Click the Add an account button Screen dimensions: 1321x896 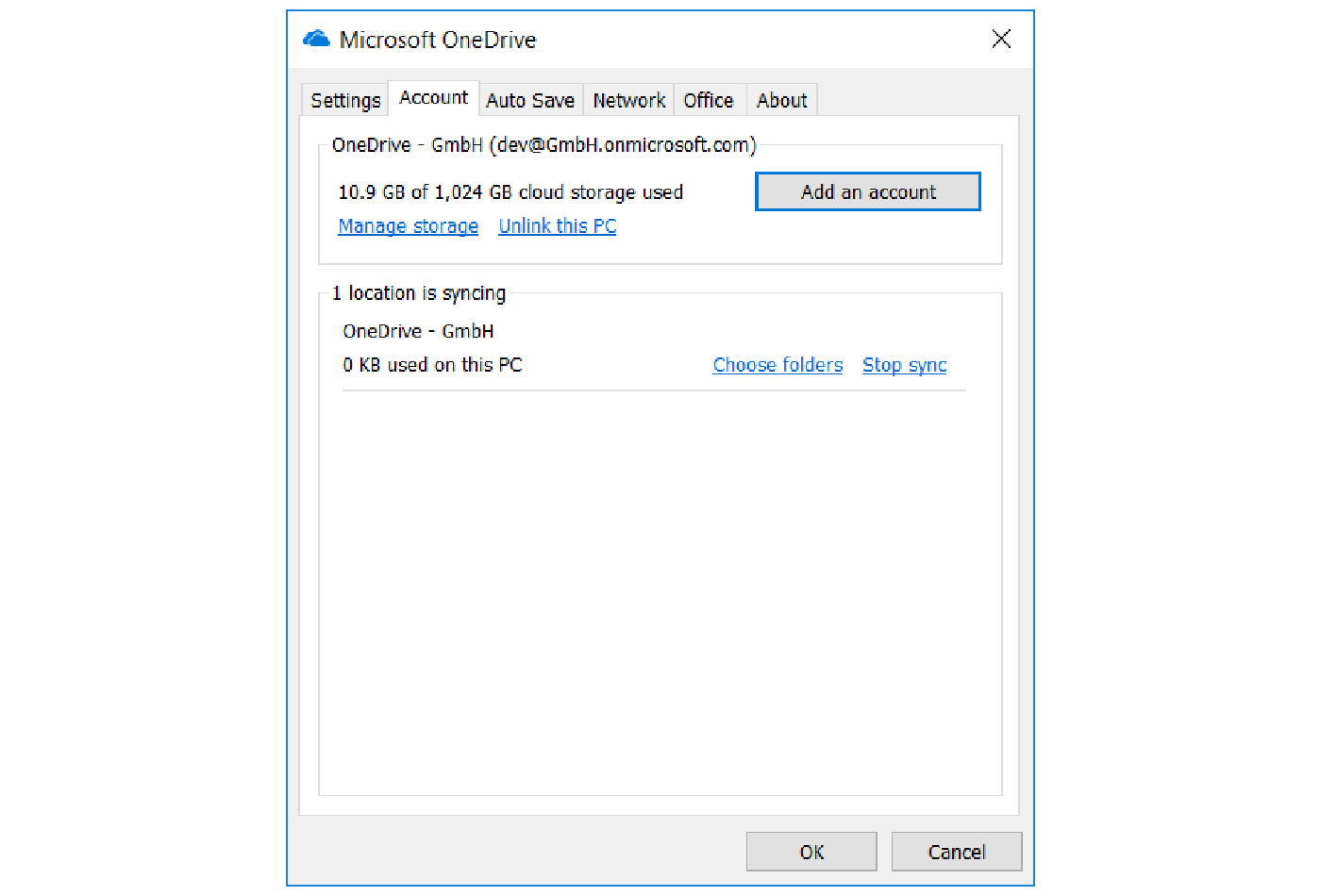click(x=868, y=191)
